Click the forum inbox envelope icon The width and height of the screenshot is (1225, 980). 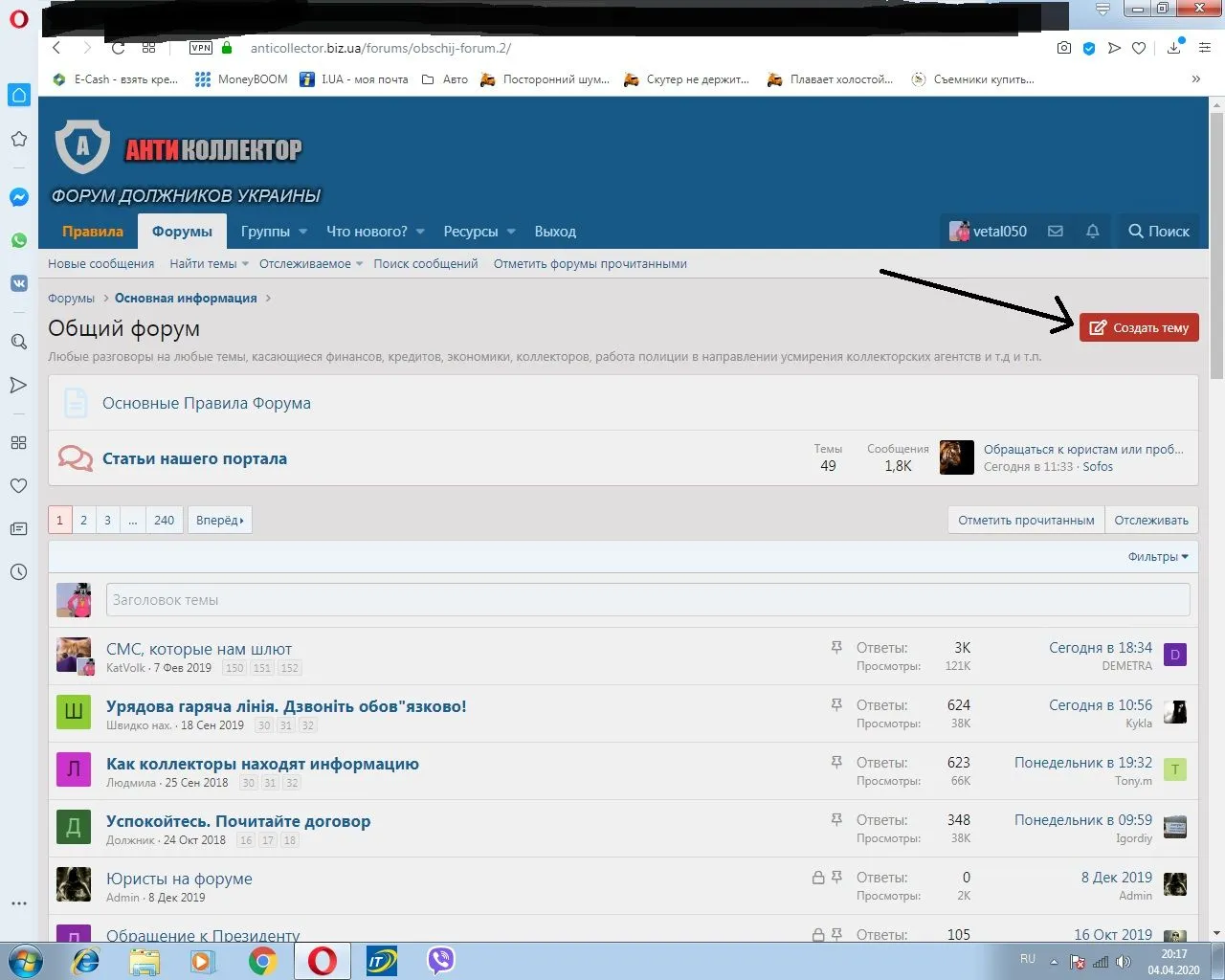click(x=1056, y=232)
